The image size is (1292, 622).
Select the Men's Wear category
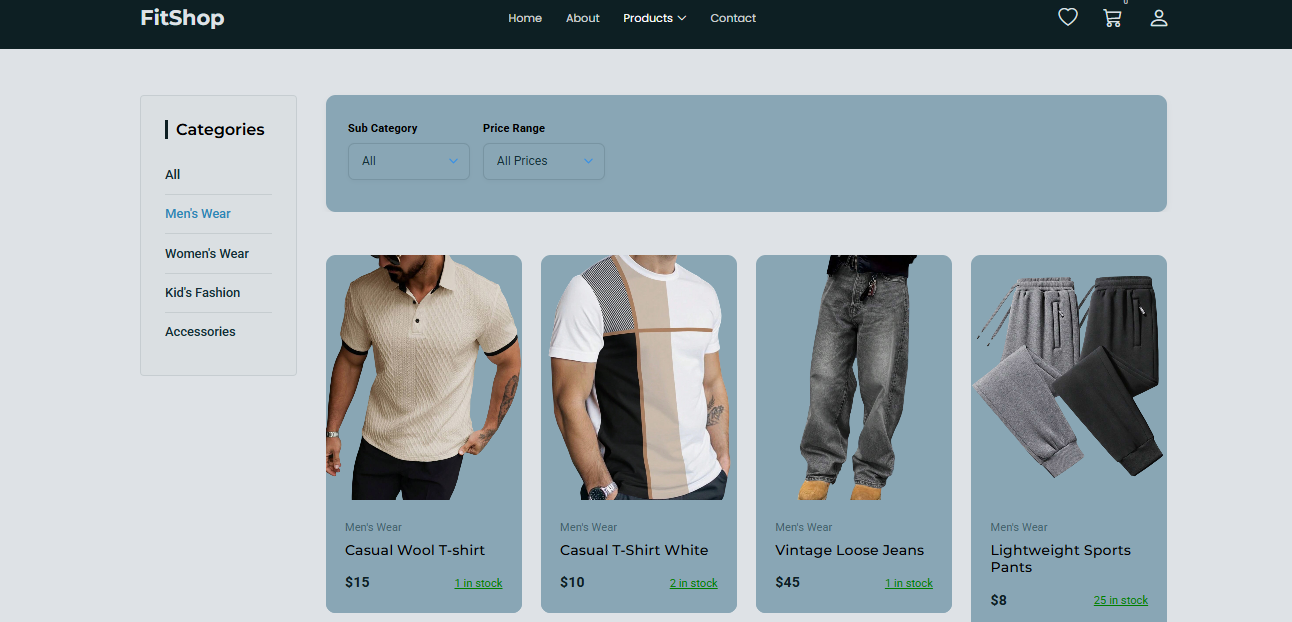(198, 214)
